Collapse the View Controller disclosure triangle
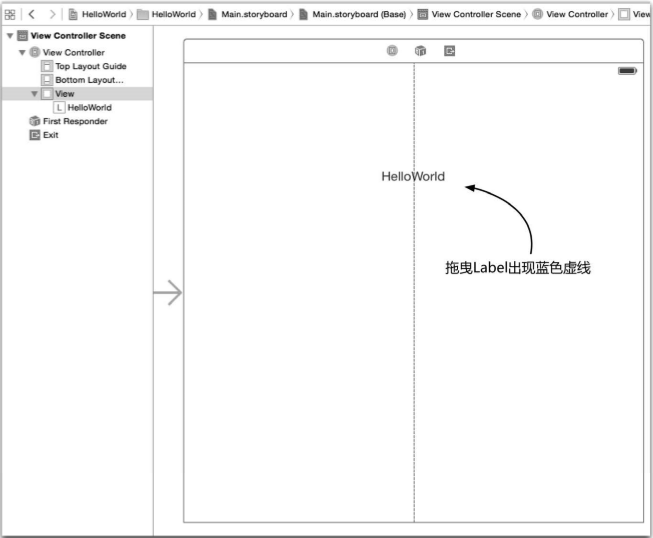 click(x=22, y=52)
